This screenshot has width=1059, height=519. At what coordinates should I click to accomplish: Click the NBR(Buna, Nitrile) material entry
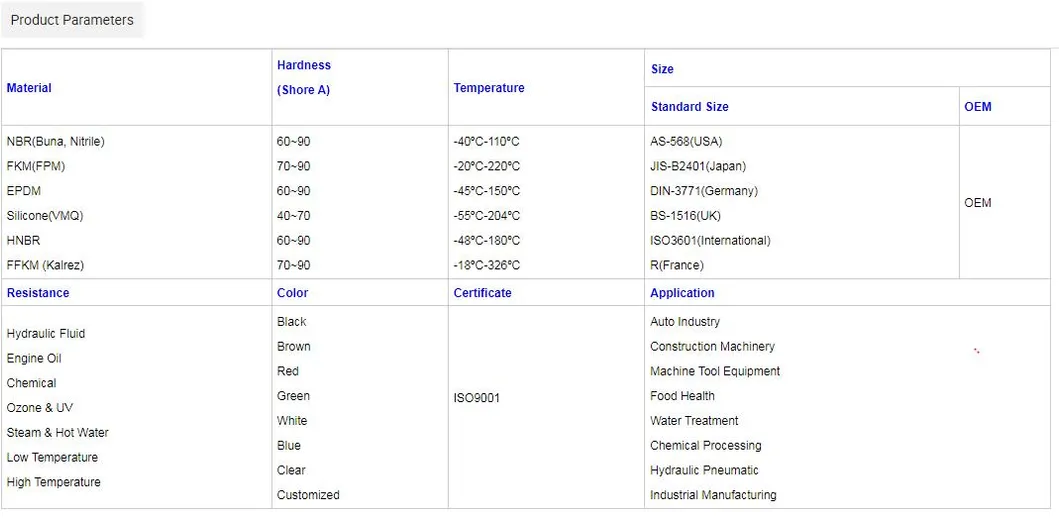click(x=56, y=142)
